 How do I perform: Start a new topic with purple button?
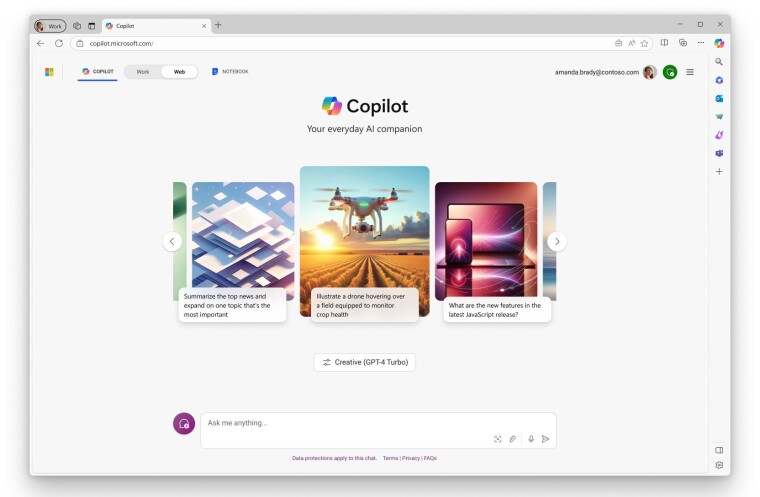184,423
